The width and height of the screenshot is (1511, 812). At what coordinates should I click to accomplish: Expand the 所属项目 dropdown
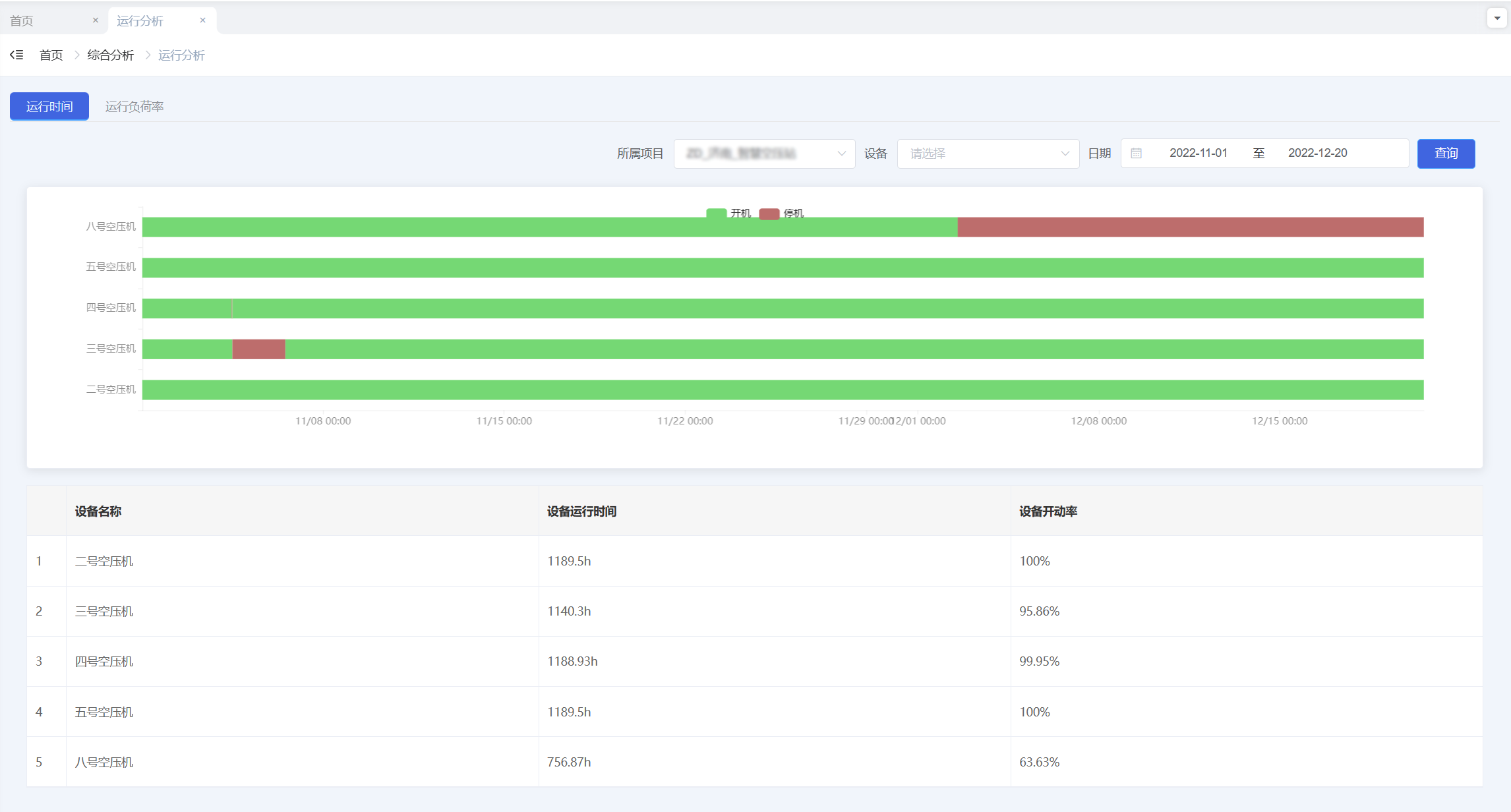pos(764,154)
